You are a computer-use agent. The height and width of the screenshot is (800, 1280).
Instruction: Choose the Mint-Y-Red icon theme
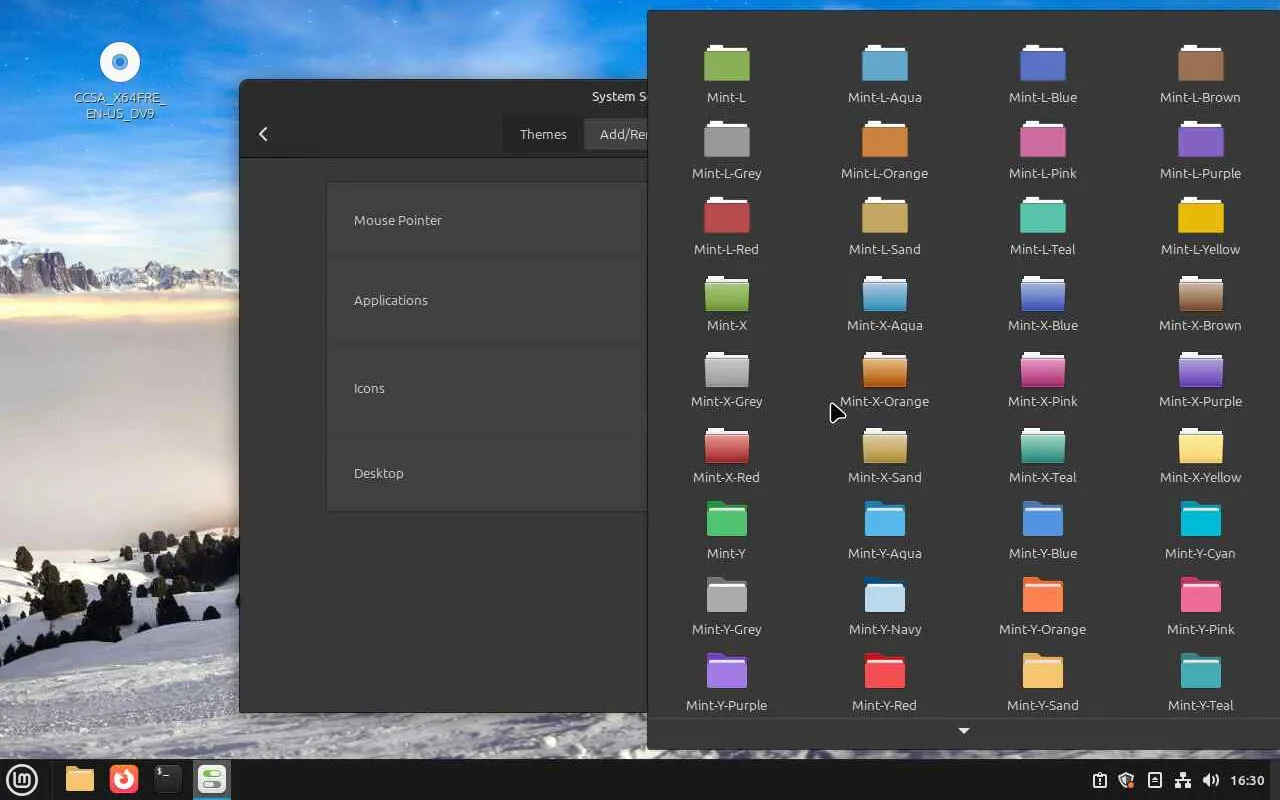coord(884,682)
